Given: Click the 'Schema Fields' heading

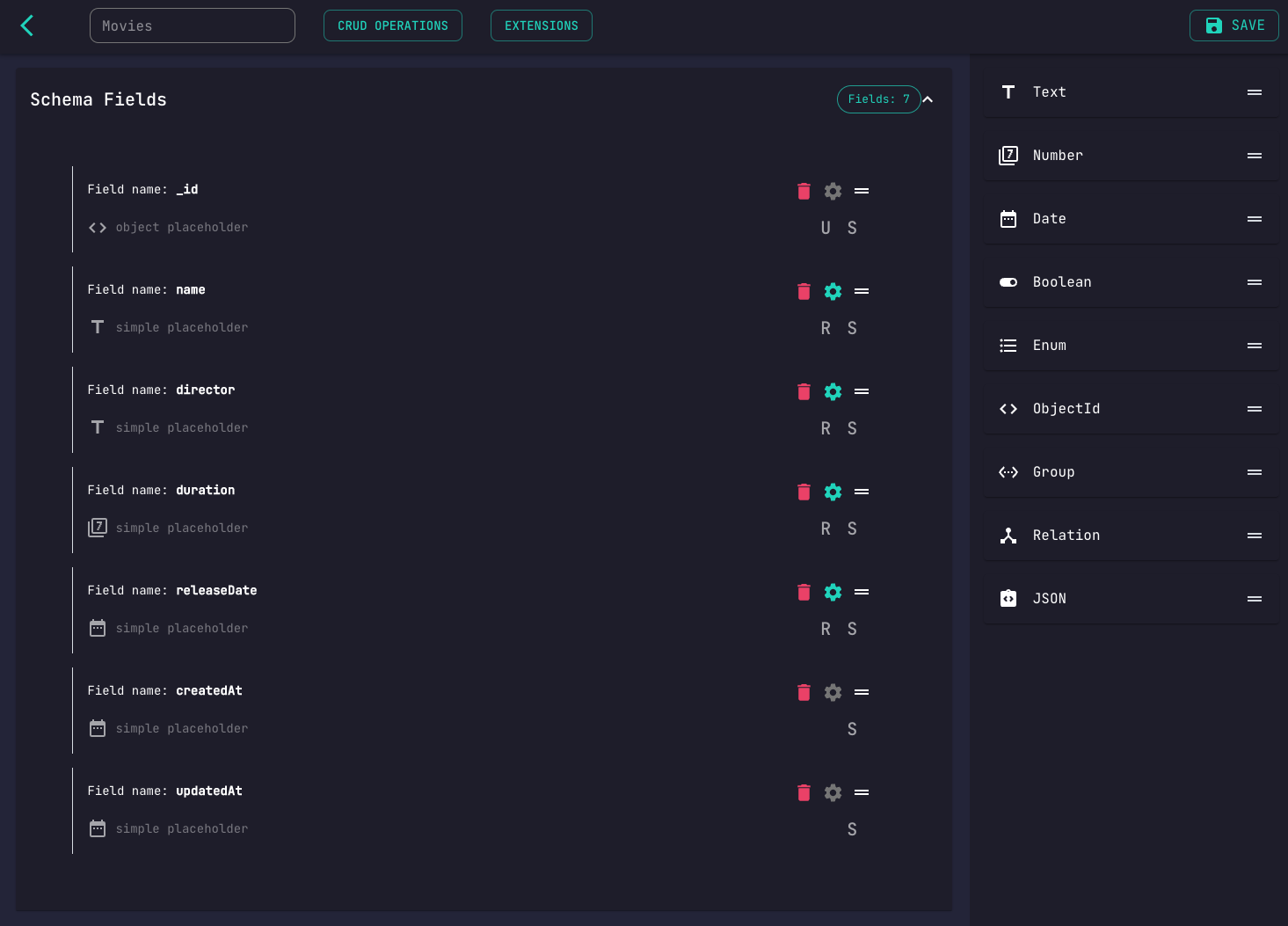Looking at the screenshot, I should pyautogui.click(x=98, y=99).
